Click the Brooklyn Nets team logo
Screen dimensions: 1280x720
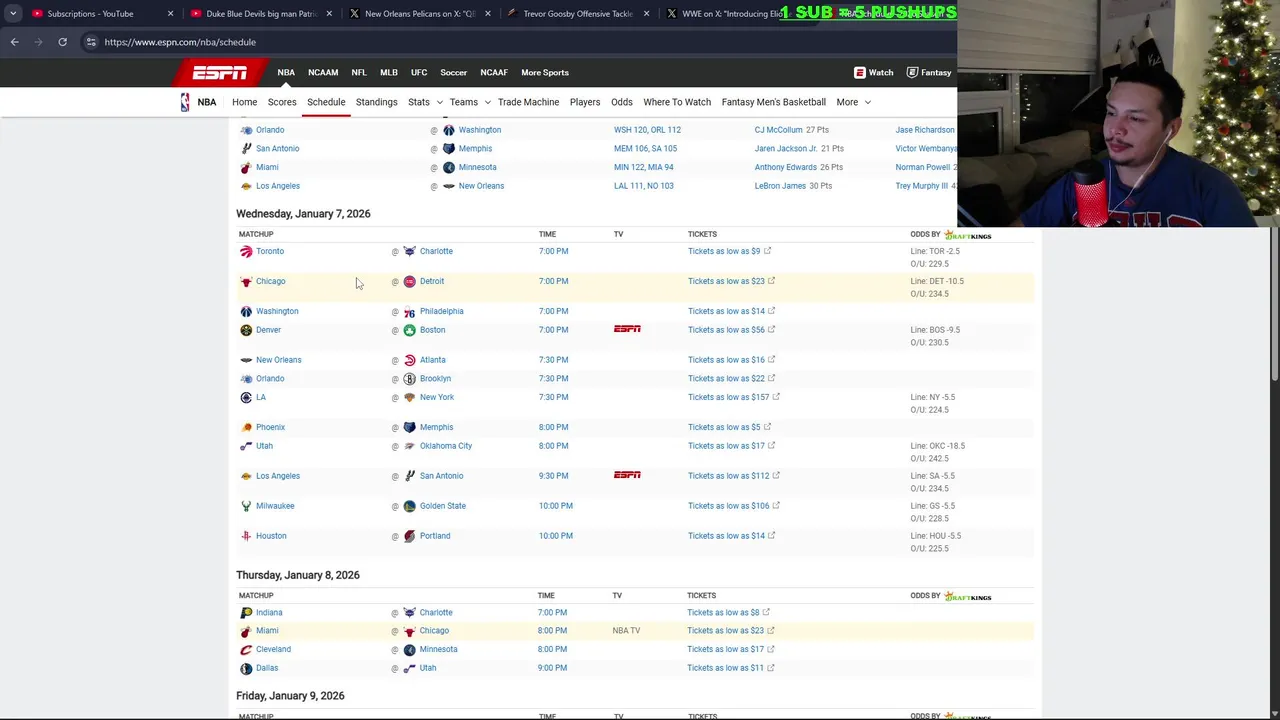tap(409, 379)
